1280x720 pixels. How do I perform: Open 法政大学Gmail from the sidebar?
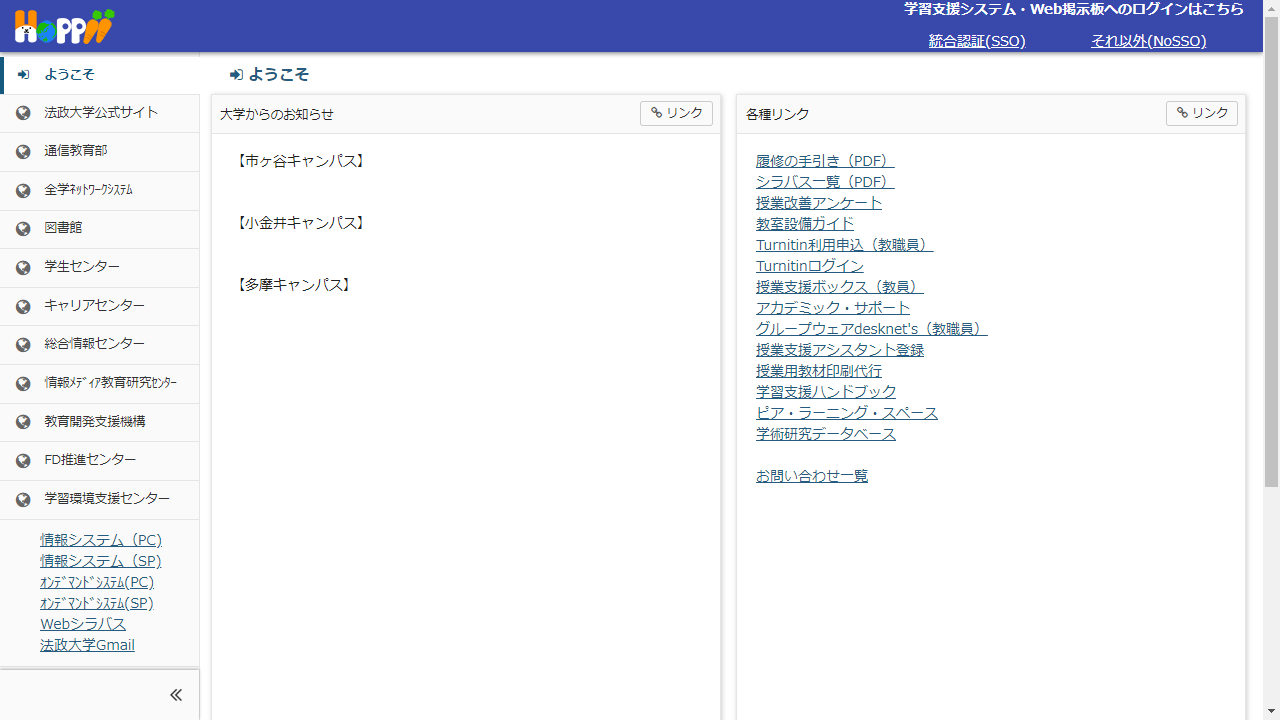coord(87,645)
